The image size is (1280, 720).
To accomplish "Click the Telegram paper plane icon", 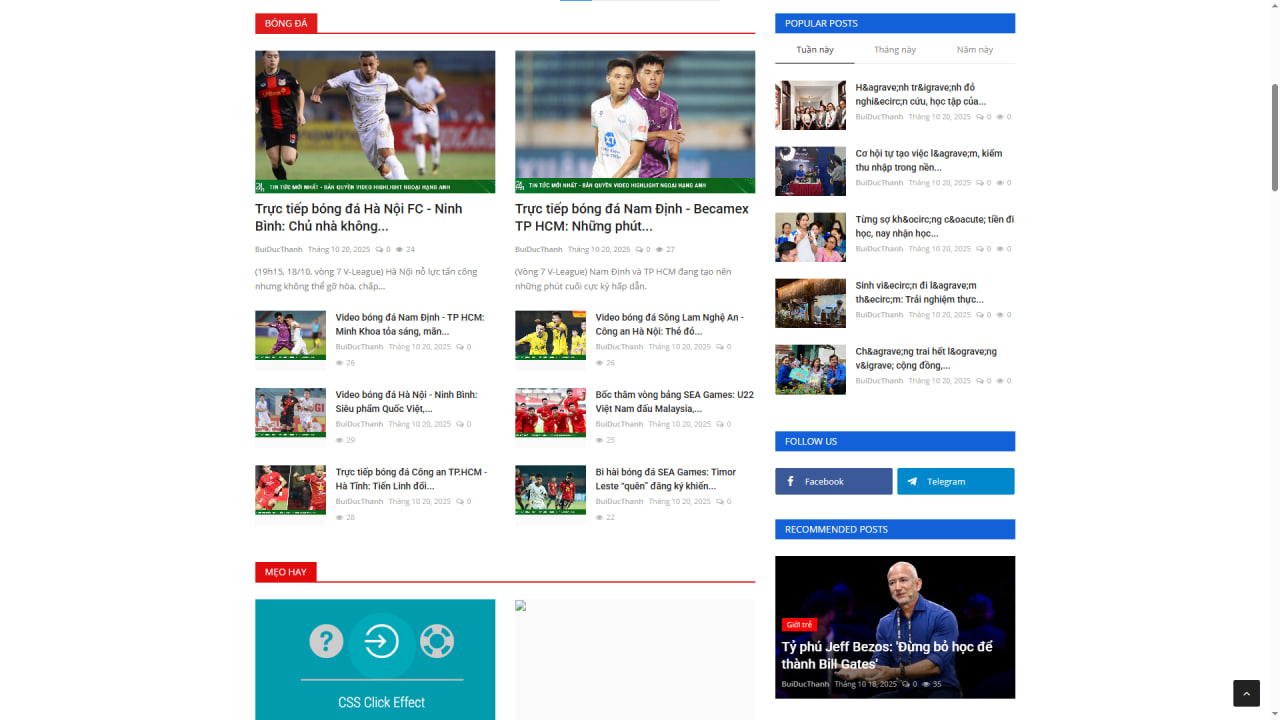I will tap(912, 481).
